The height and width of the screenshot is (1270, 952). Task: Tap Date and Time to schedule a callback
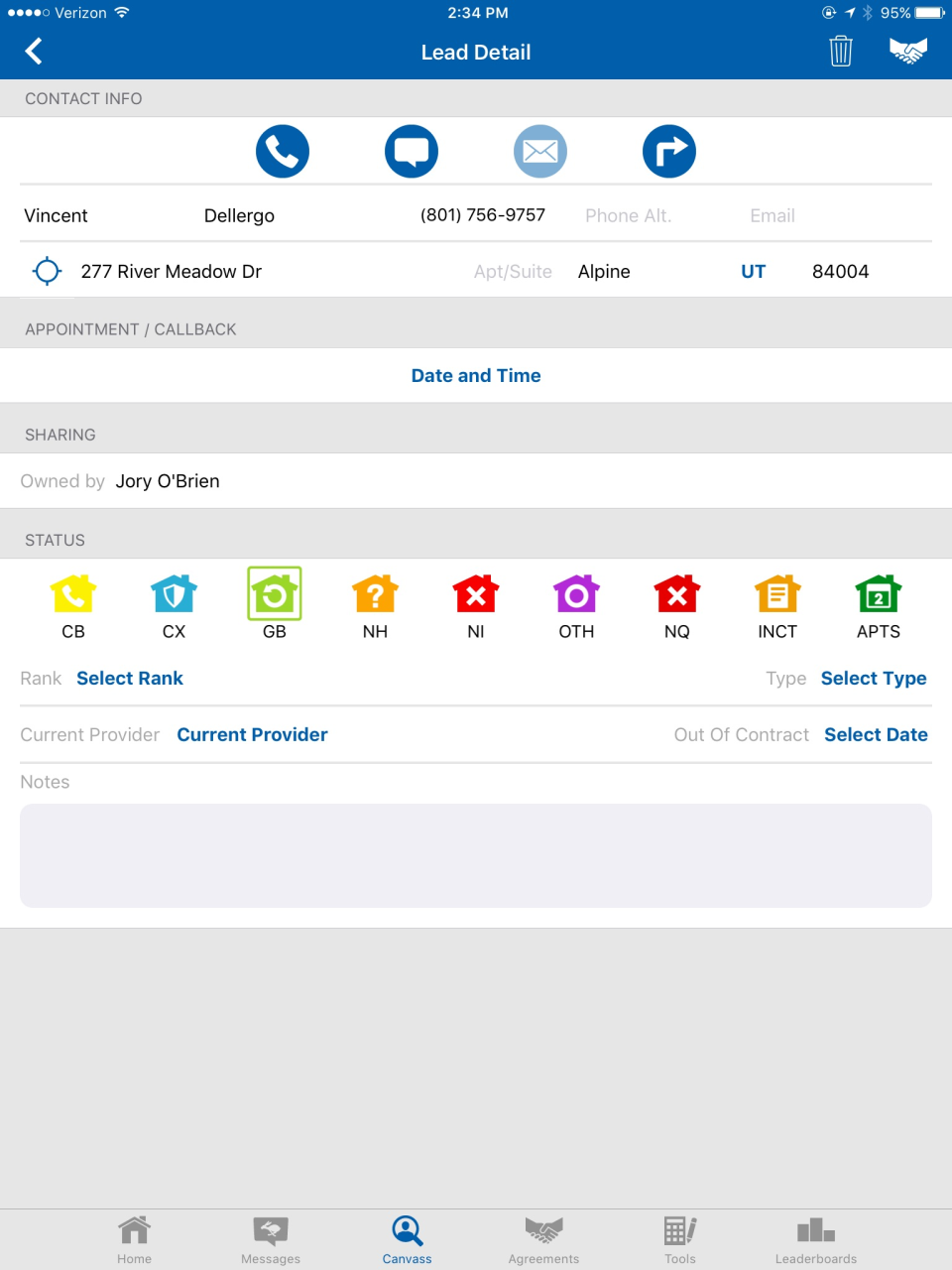476,375
